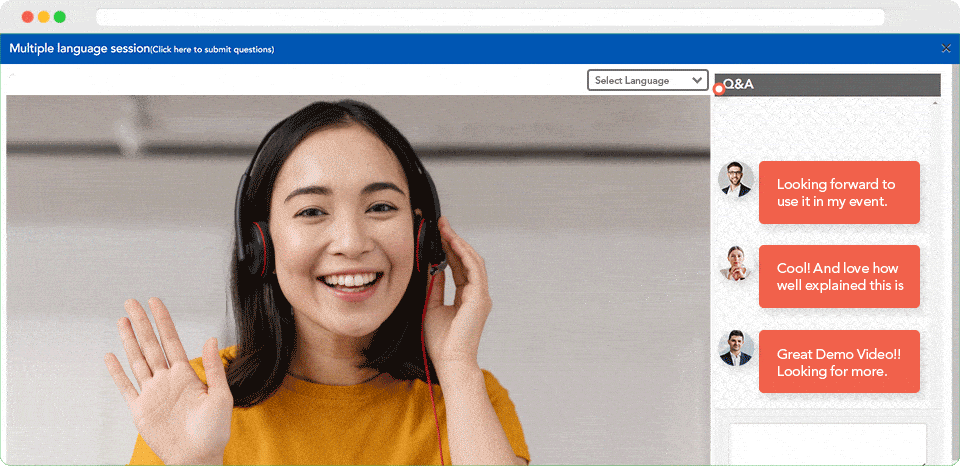Select the 'Great Demo Video!!' message
This screenshot has width=960, height=466.
click(839, 361)
